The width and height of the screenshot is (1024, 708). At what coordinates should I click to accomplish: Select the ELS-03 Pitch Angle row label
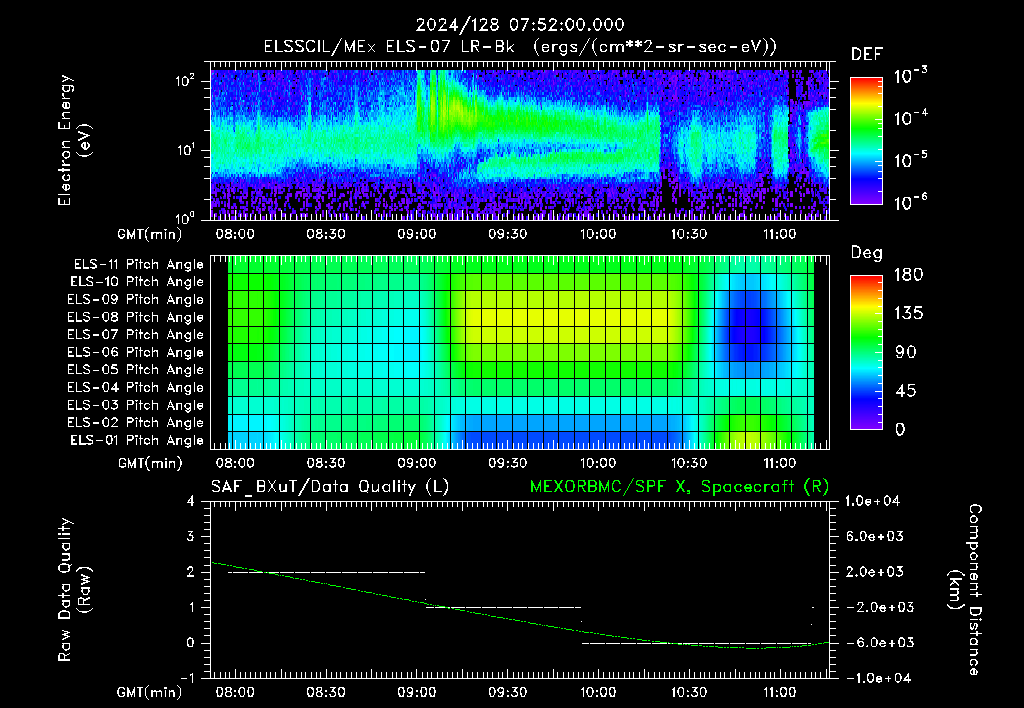point(136,405)
